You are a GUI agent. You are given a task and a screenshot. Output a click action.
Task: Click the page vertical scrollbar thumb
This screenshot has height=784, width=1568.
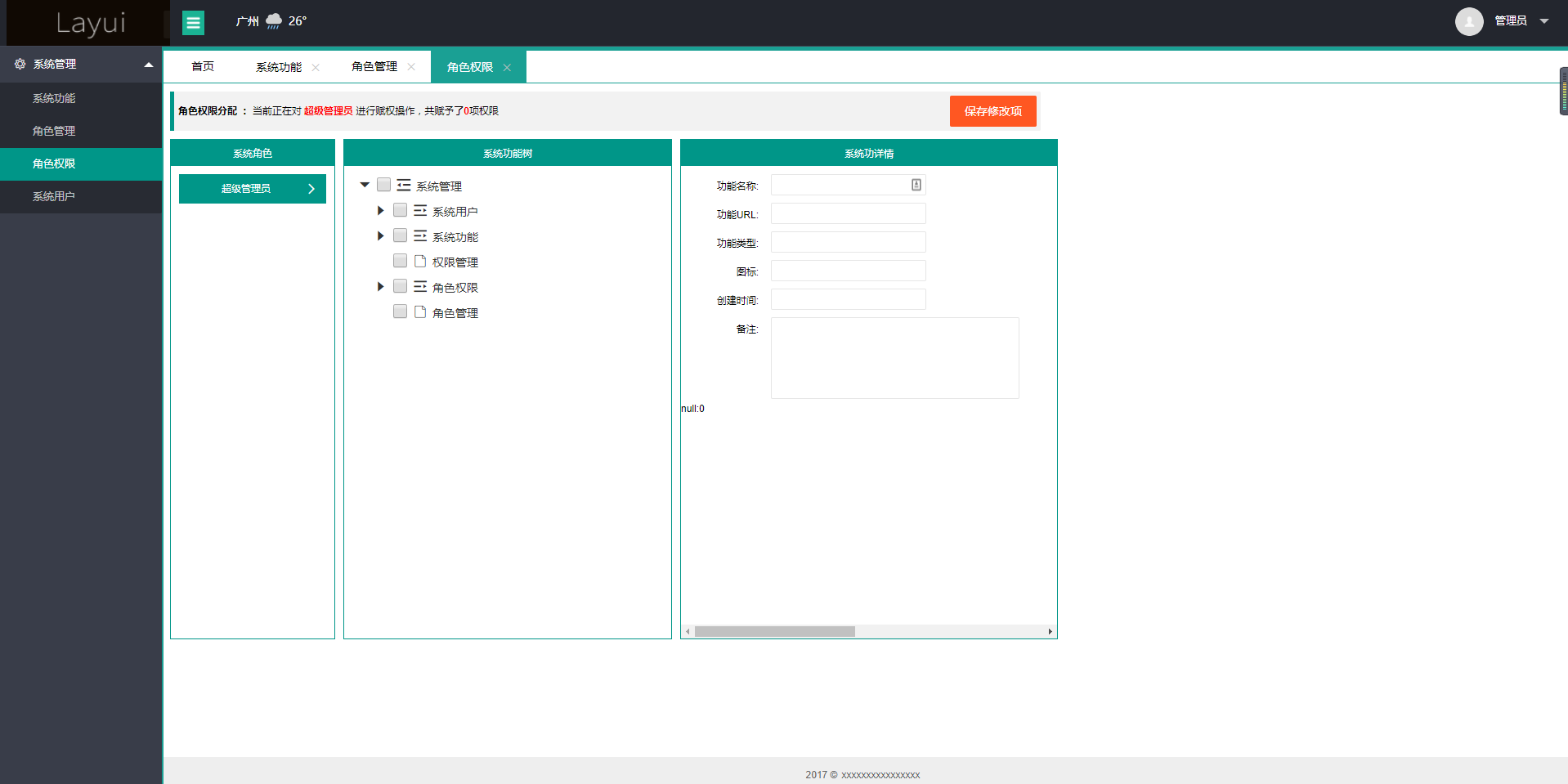click(x=1564, y=91)
